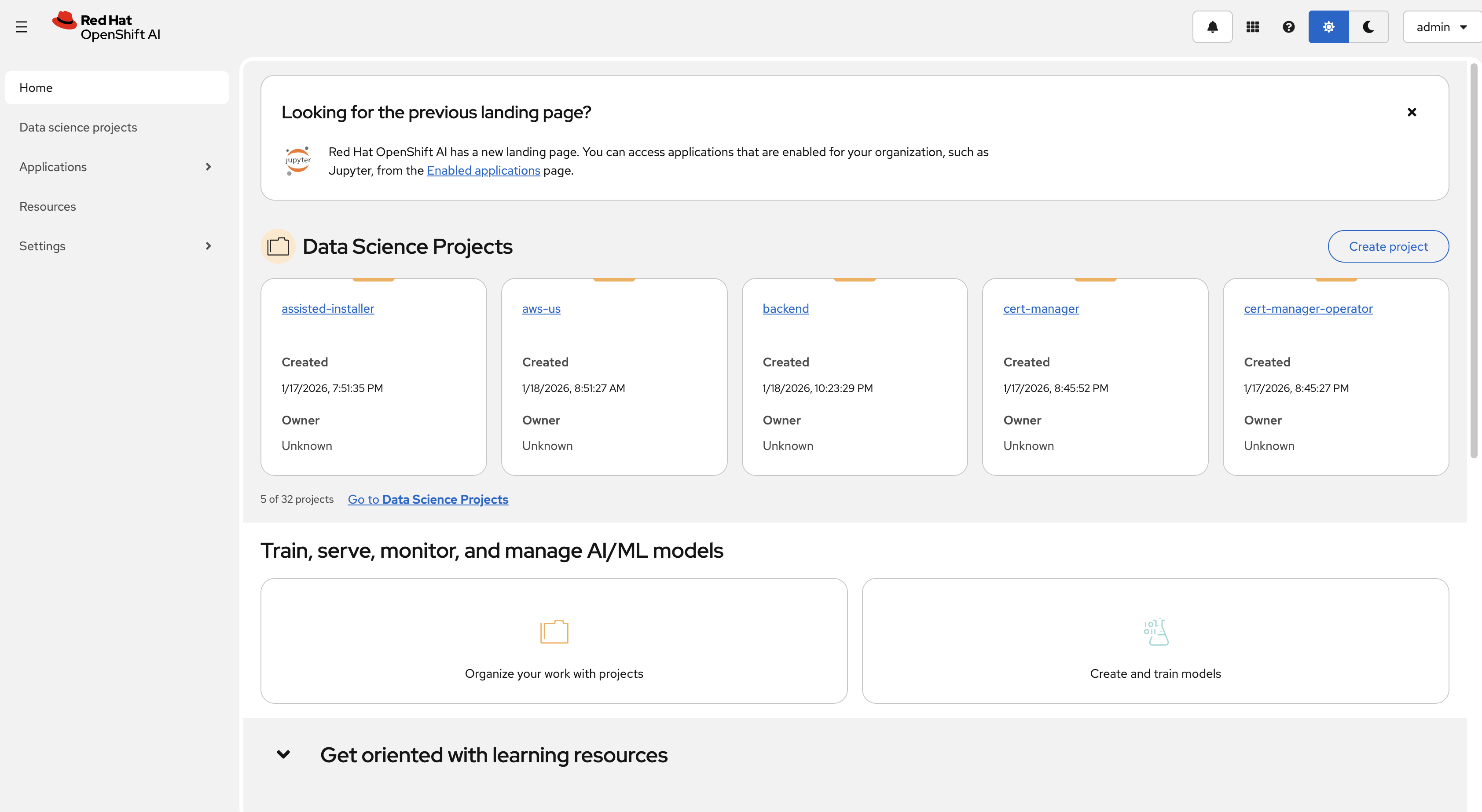
Task: Switch to dark theme with moon toggle
Action: 1368,27
